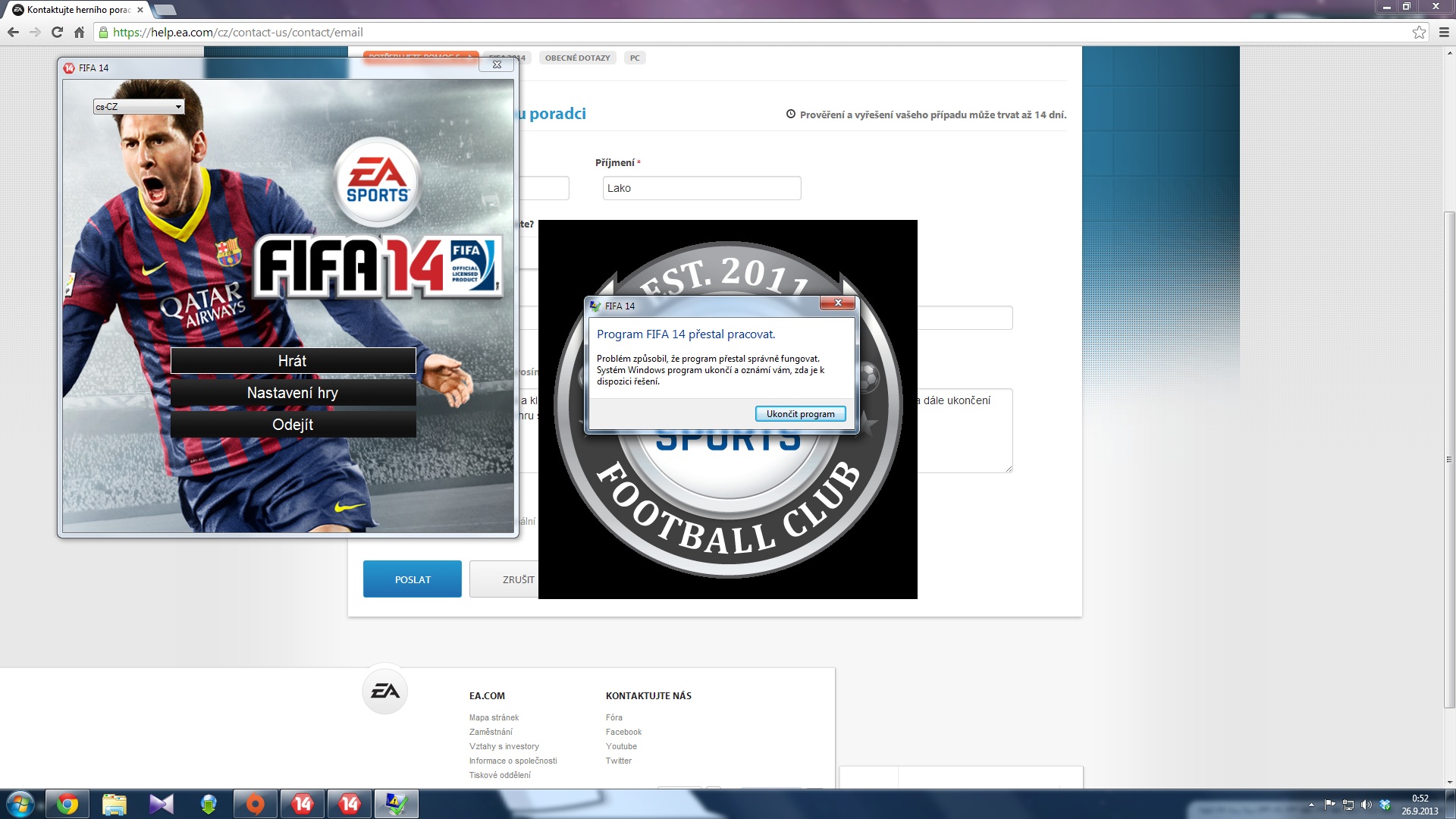Click the Dropbox tray icon
Viewport: 1456px width, 819px height.
pyautogui.click(x=1385, y=805)
